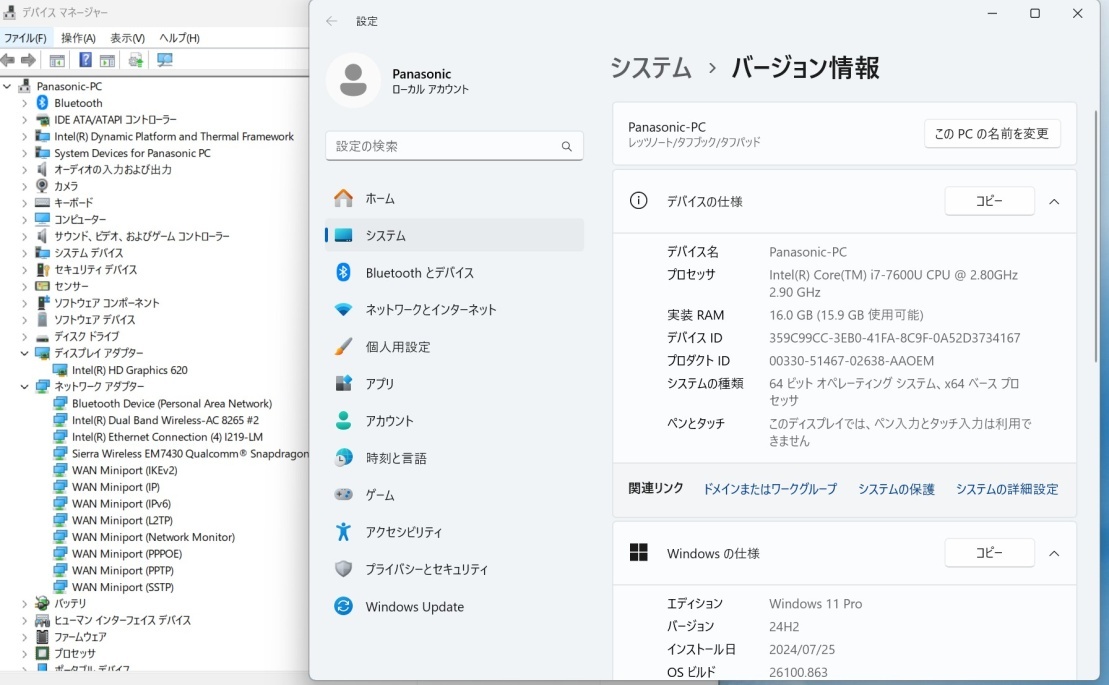The height and width of the screenshot is (685, 1109).
Task: Click the camera (カメラ) category icon
Action: pyautogui.click(x=42, y=186)
